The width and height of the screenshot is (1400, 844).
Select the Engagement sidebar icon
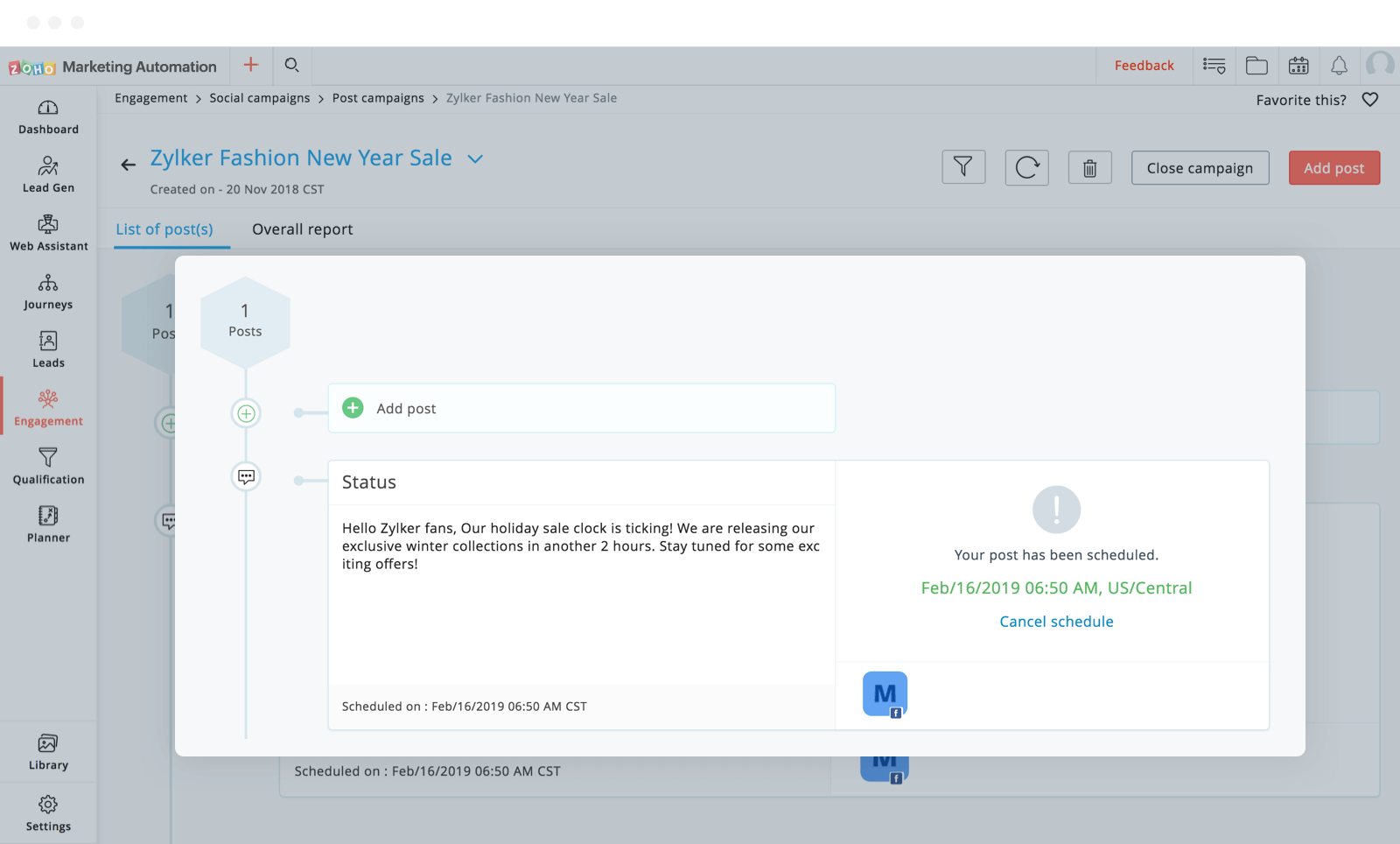click(47, 405)
